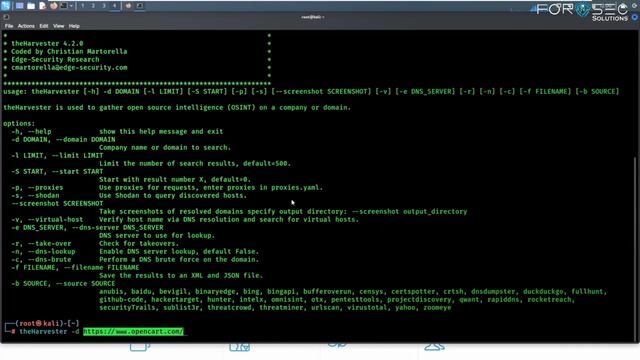Click the 'Edge-Security Research' line
Screen dimensions: 640x360
pos(55,60)
